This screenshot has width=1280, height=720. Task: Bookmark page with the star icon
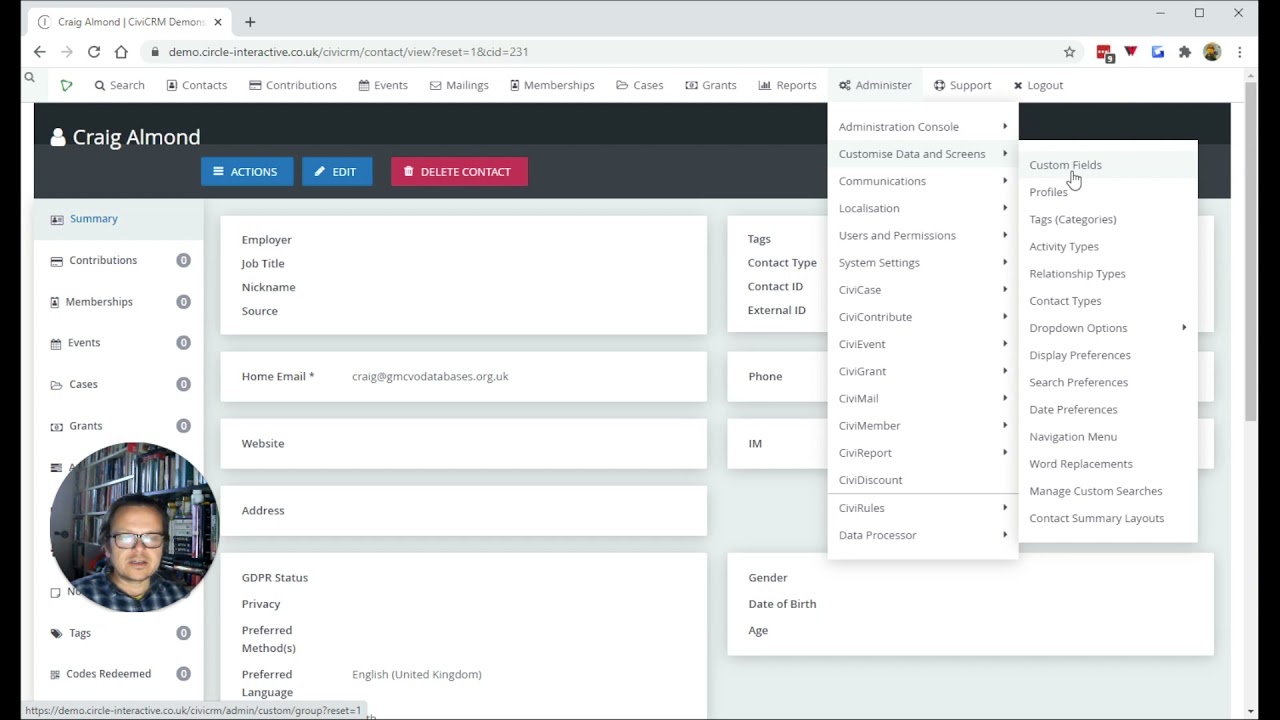pos(1069,52)
